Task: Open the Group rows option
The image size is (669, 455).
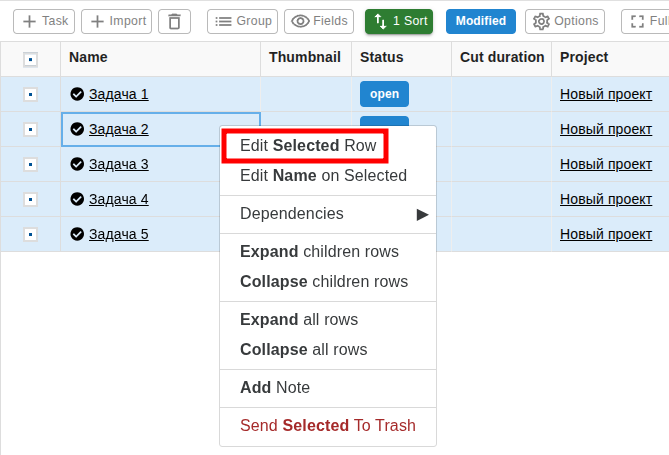Action: 242,21
